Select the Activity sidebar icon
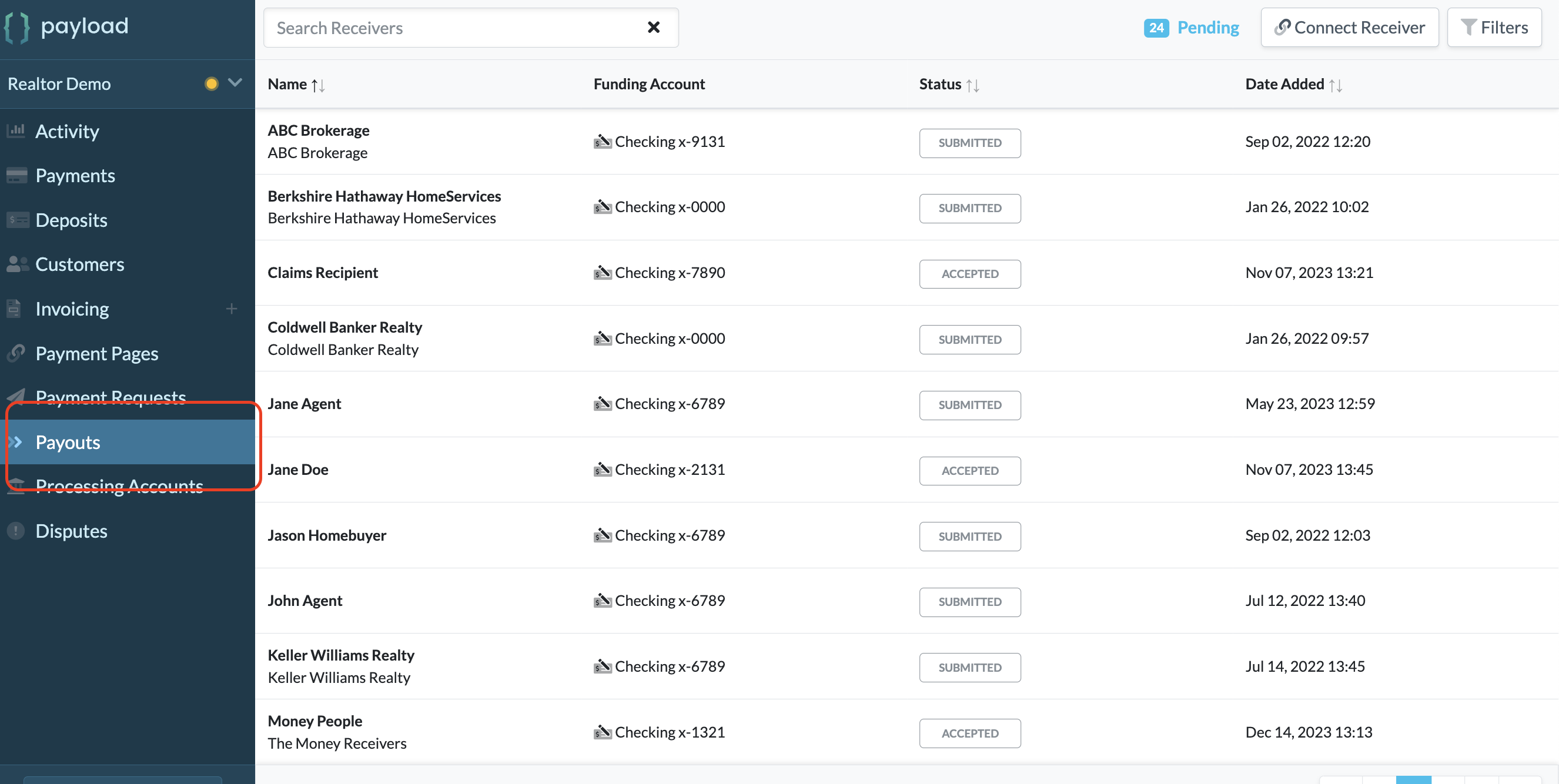 click(x=16, y=130)
